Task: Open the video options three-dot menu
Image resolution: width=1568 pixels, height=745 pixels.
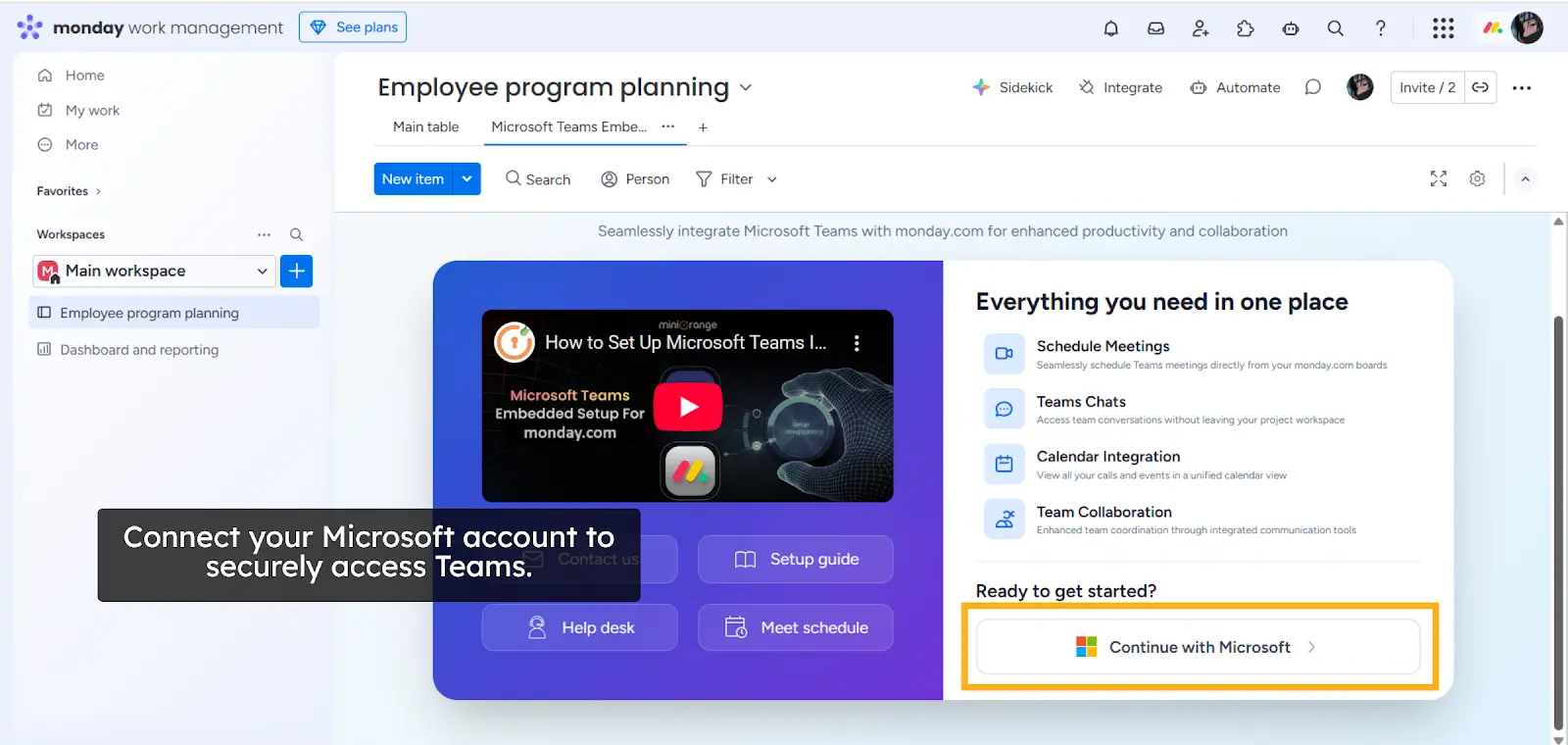Action: (857, 343)
